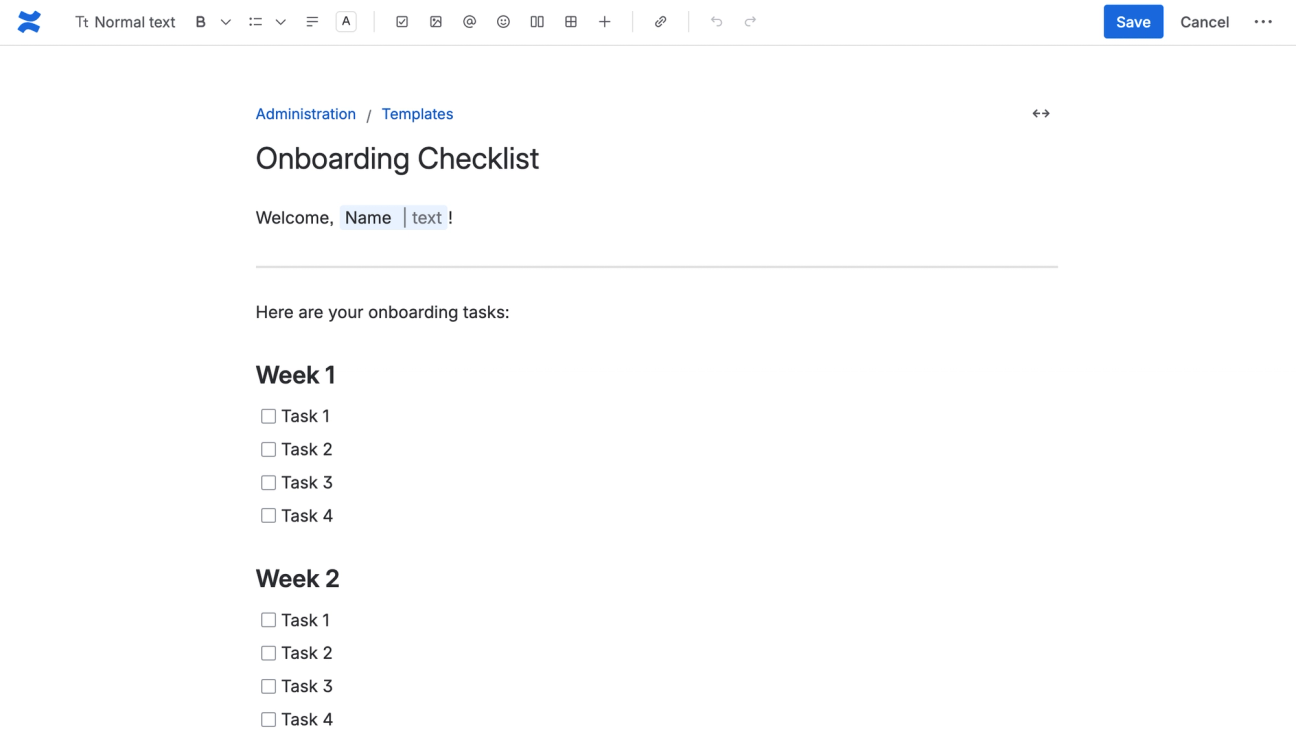Open the emoji picker
The width and height of the screenshot is (1296, 747).
click(503, 21)
